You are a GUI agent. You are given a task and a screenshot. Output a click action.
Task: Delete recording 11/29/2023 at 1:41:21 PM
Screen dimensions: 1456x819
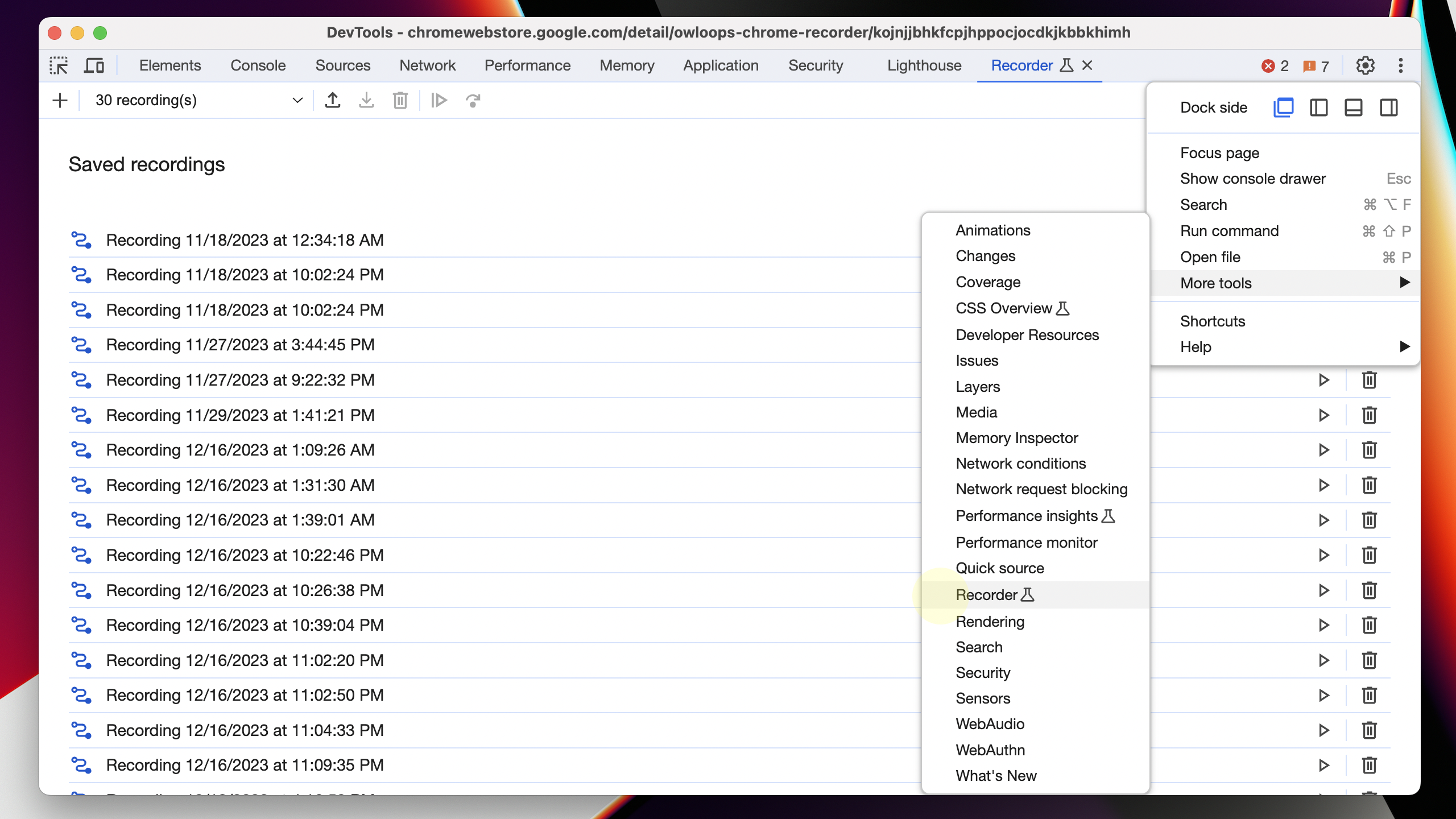tap(1370, 415)
